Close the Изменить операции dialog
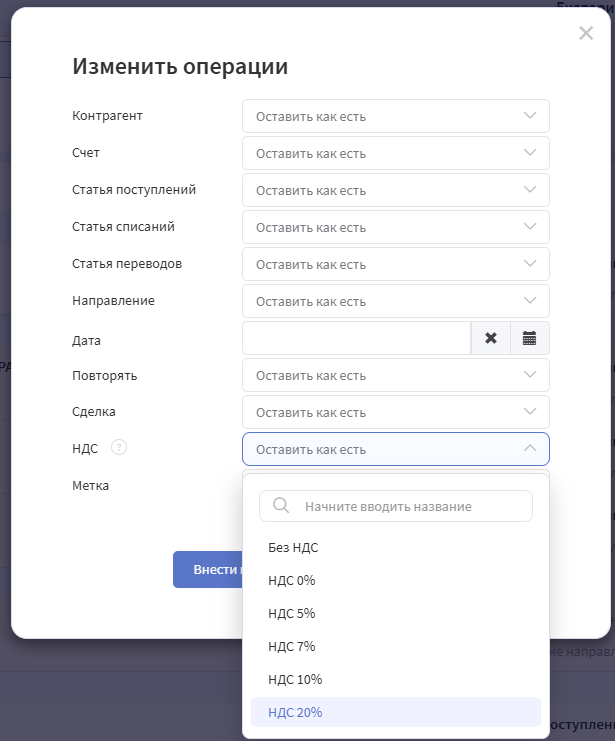The height and width of the screenshot is (741, 615). coord(586,33)
